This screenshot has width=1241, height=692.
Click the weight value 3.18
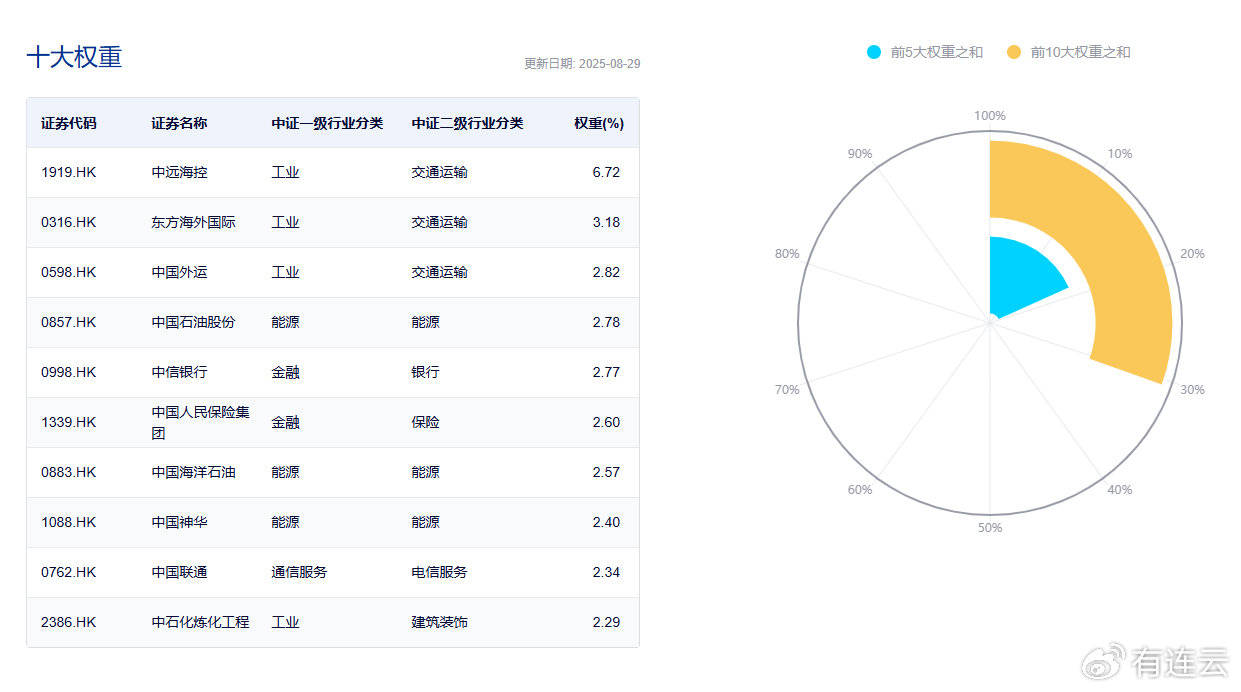(606, 222)
